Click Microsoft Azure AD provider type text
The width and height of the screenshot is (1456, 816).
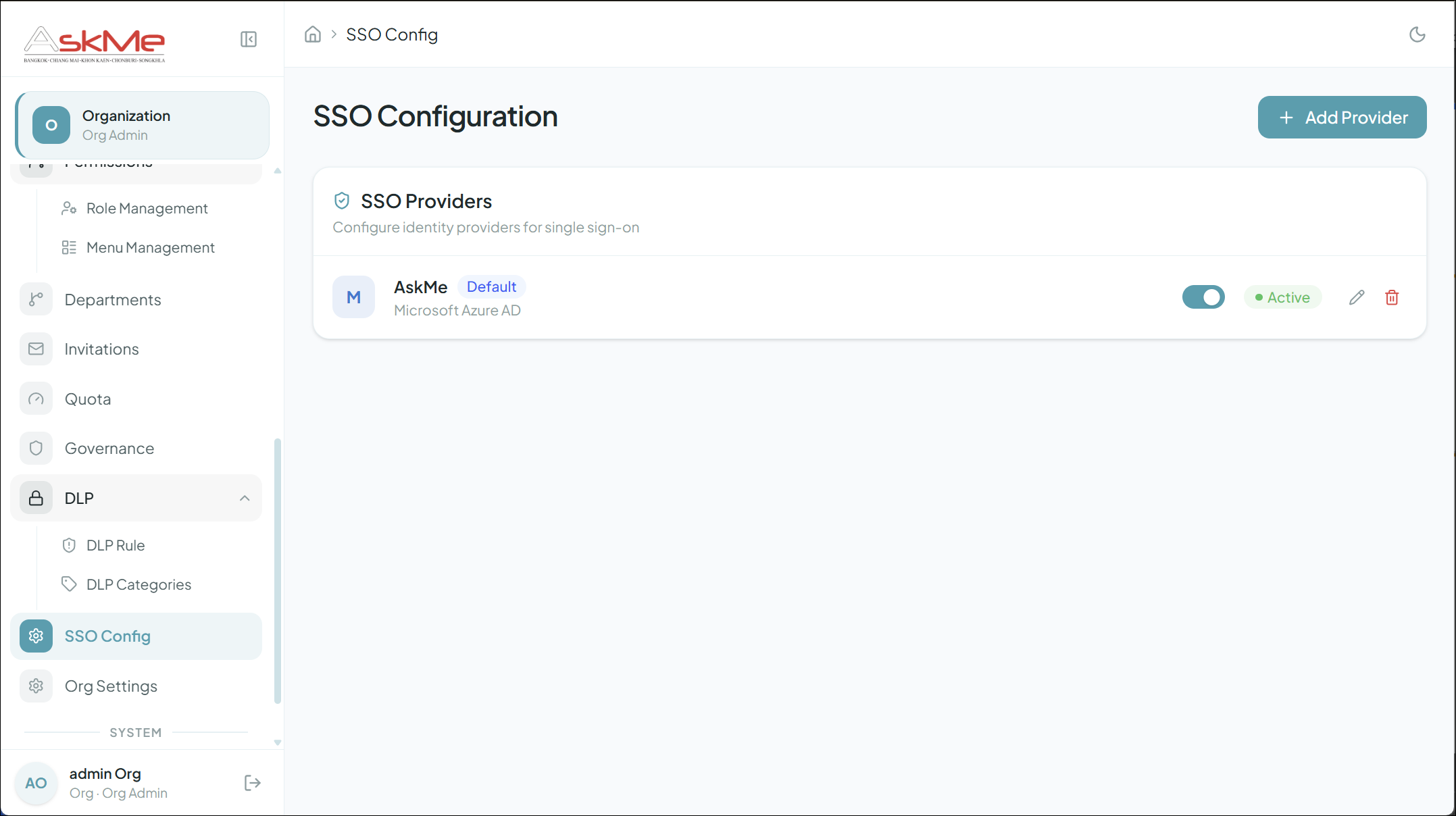coord(457,310)
